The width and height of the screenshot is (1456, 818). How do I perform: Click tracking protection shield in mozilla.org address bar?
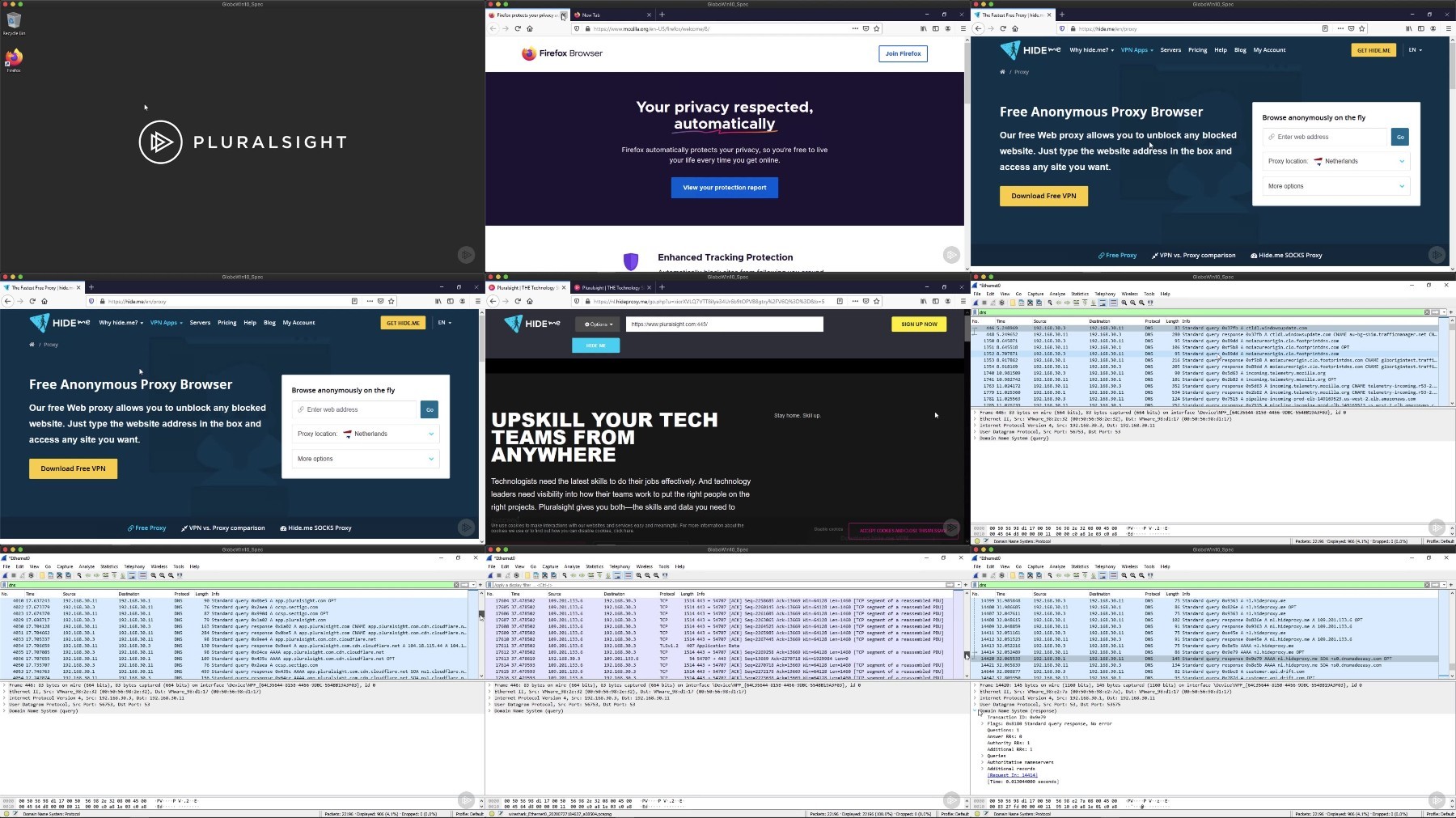[x=577, y=28]
